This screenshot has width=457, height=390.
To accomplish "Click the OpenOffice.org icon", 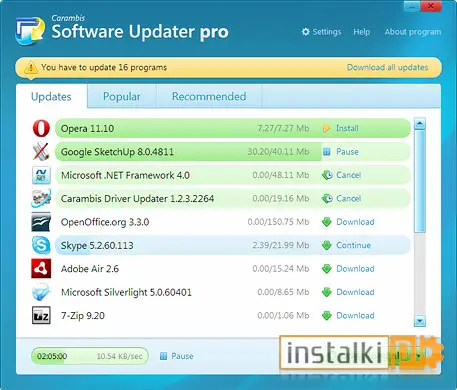I will 41,222.
